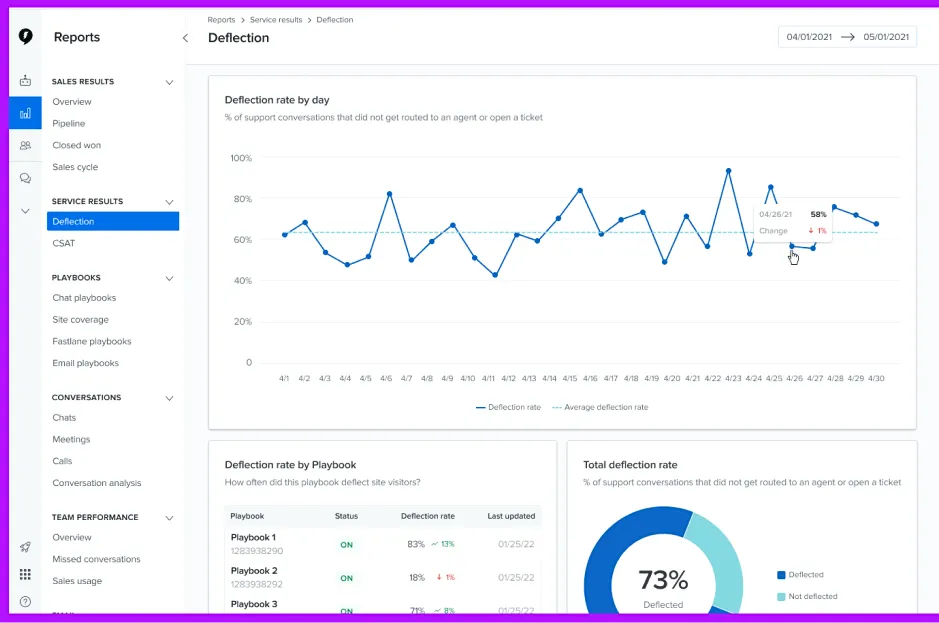
Task: Open the help question mark icon
Action: click(25, 602)
